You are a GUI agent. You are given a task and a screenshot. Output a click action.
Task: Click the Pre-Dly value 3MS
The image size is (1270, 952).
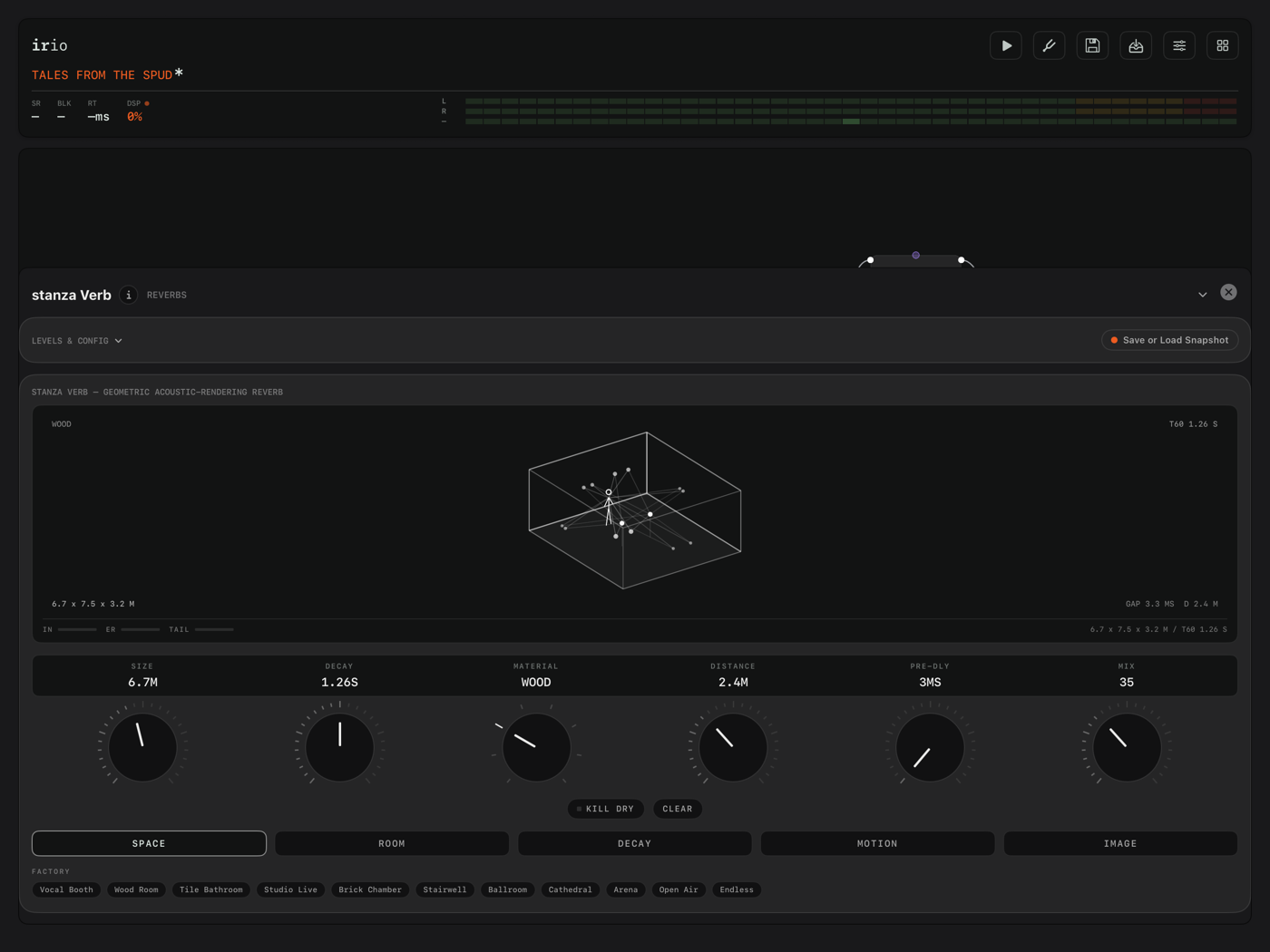click(930, 683)
